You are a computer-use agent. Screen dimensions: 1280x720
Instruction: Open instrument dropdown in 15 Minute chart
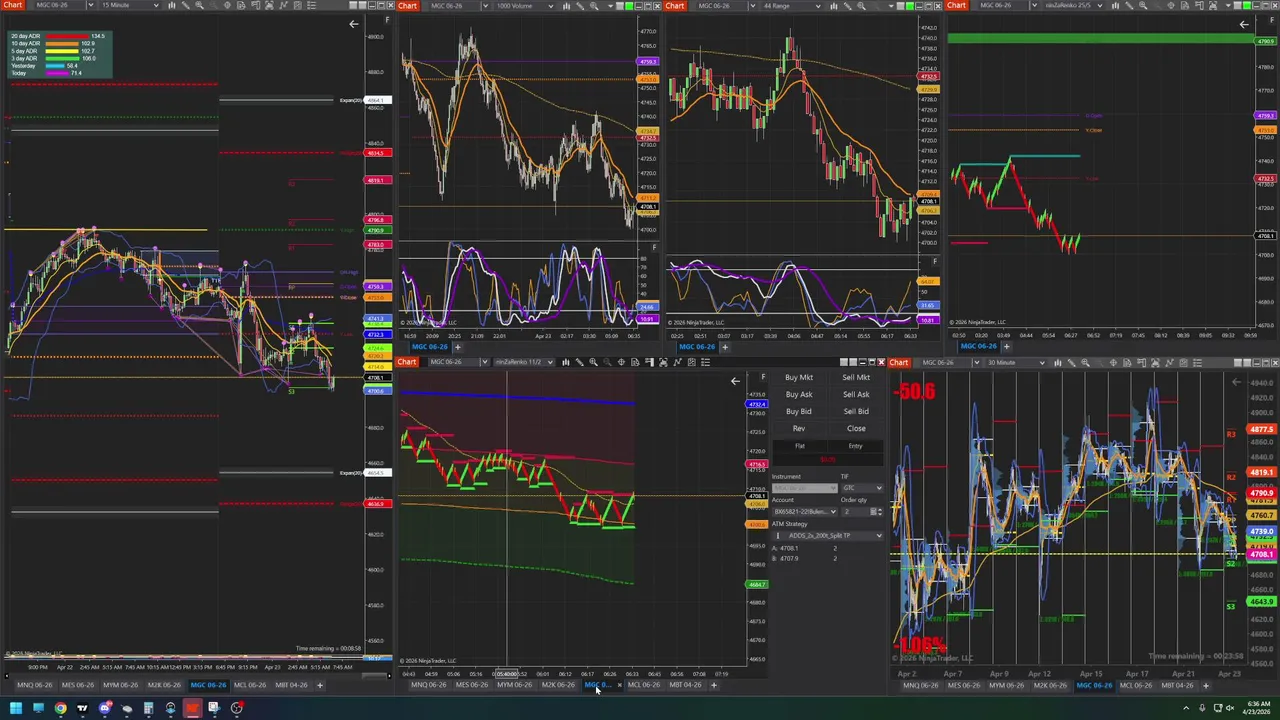pyautogui.click(x=90, y=5)
